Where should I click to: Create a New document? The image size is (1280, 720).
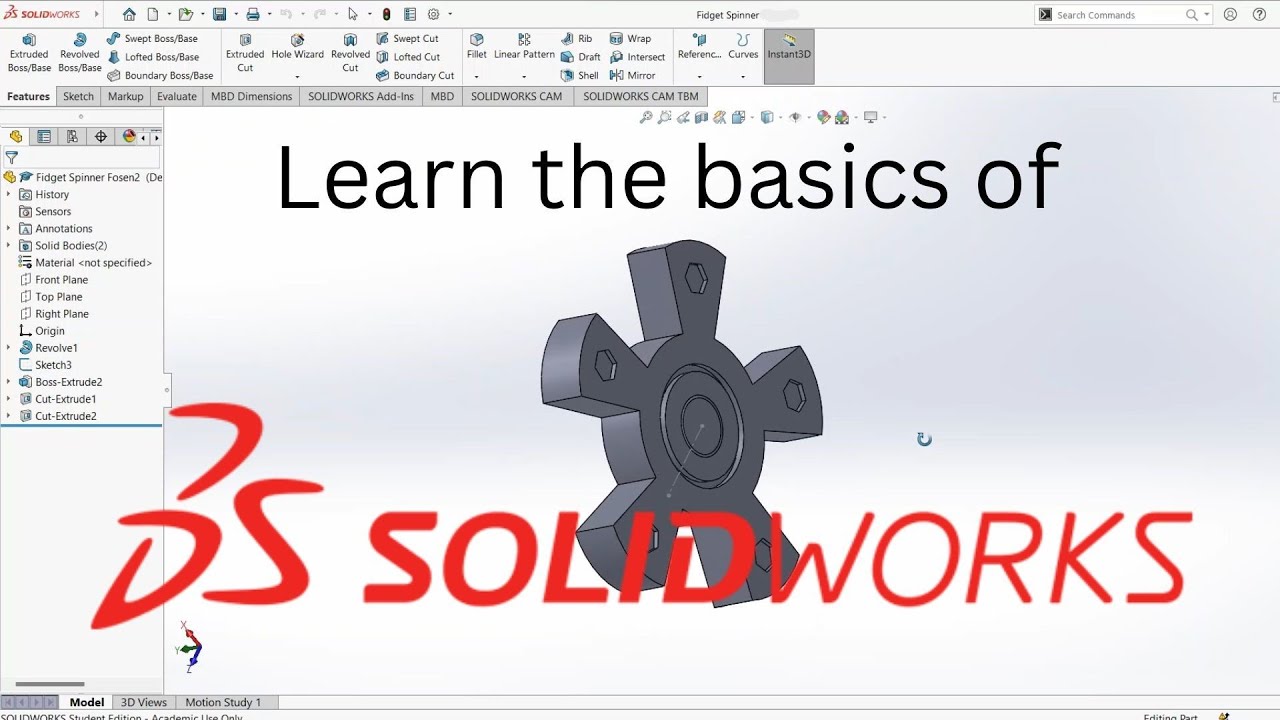[x=153, y=14]
